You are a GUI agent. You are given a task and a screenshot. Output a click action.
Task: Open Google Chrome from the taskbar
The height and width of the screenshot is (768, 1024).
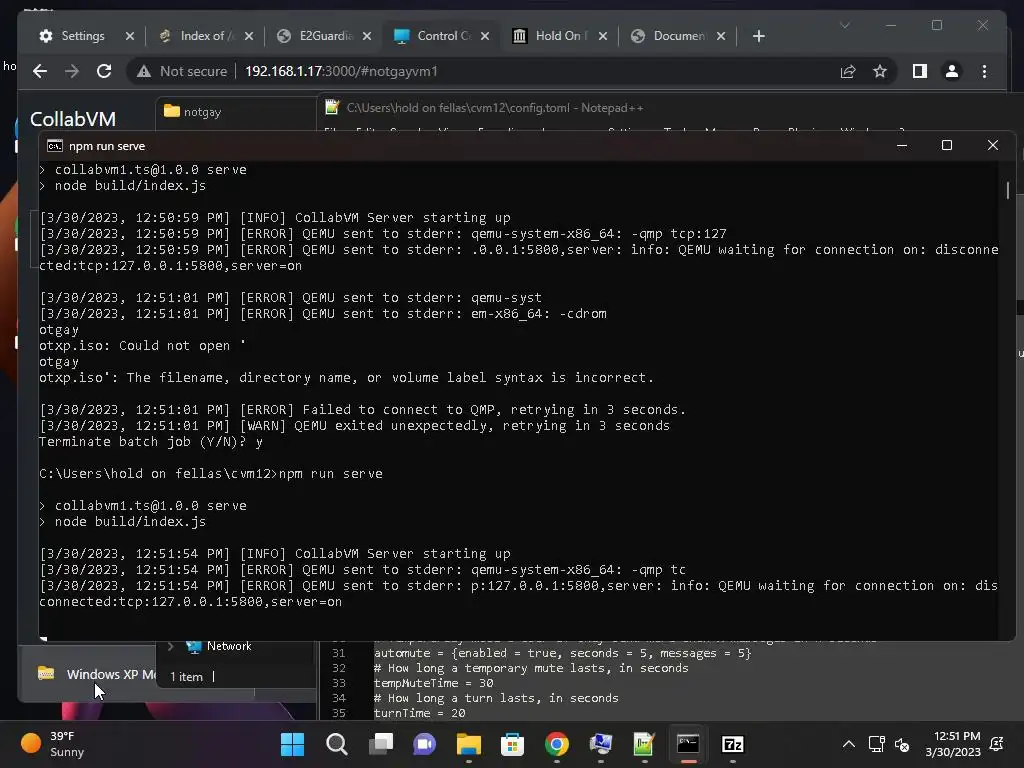556,744
